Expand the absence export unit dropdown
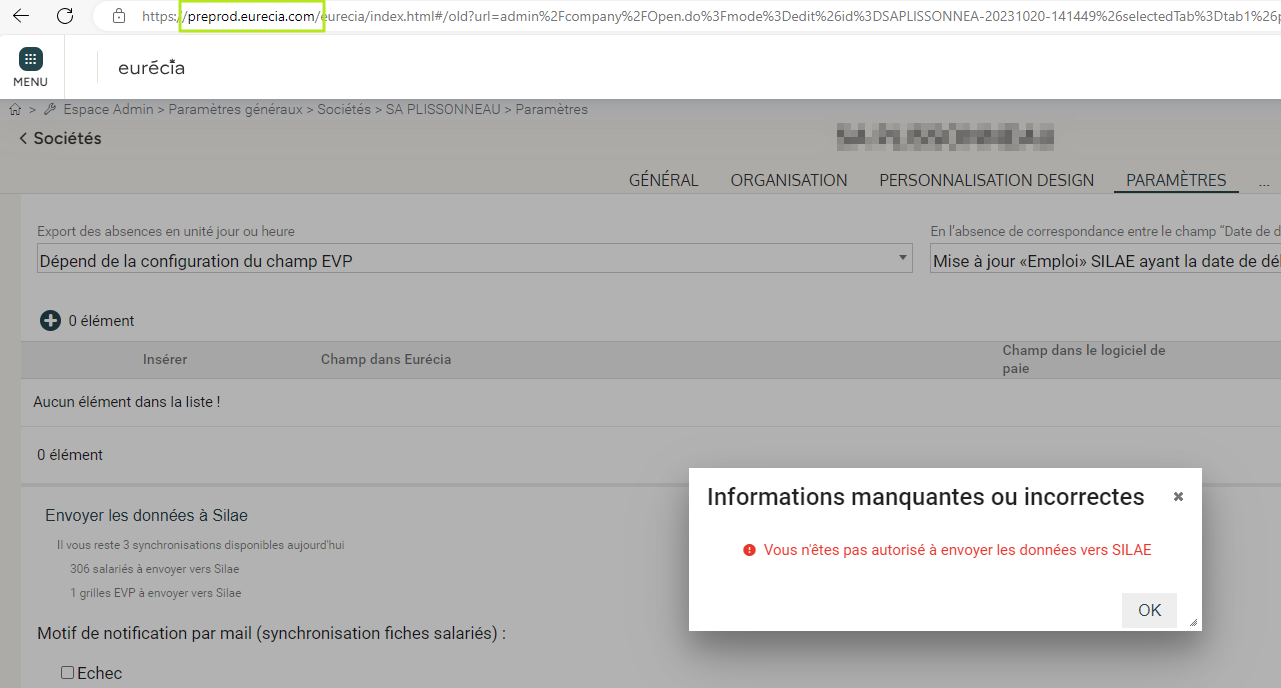Screen dimensions: 1281x688 pyautogui.click(x=474, y=260)
